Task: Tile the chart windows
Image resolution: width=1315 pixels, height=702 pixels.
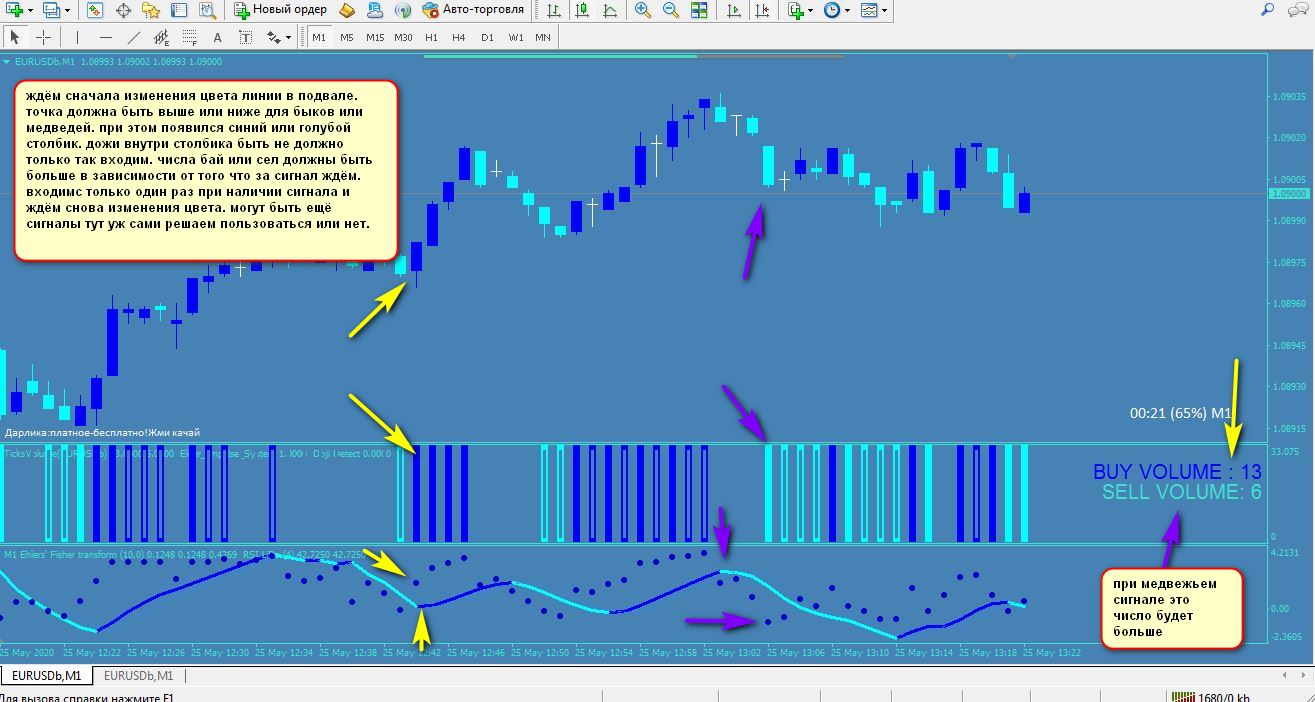Action: coord(699,10)
